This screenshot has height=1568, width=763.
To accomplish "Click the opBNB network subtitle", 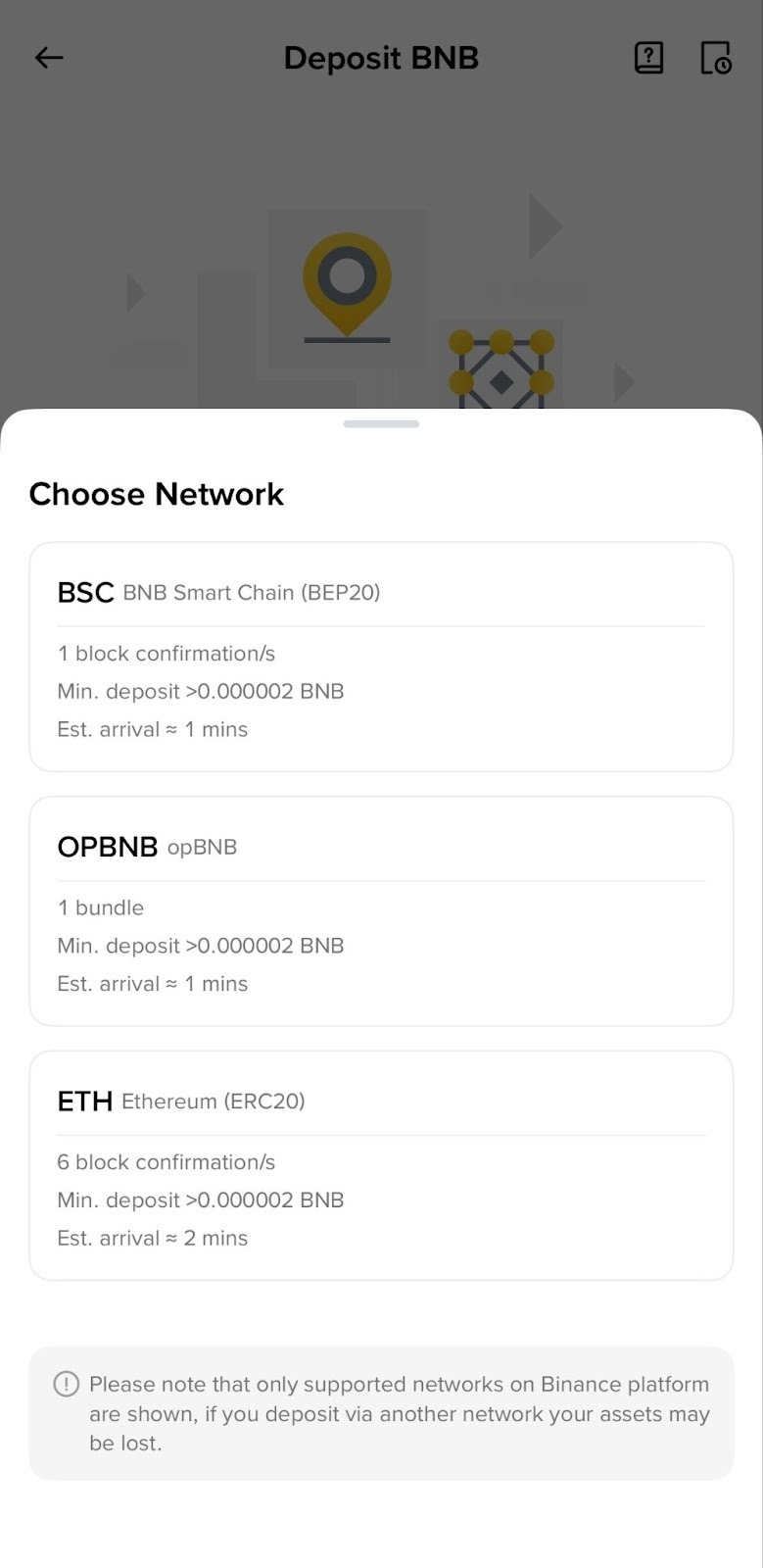I will 202,848.
